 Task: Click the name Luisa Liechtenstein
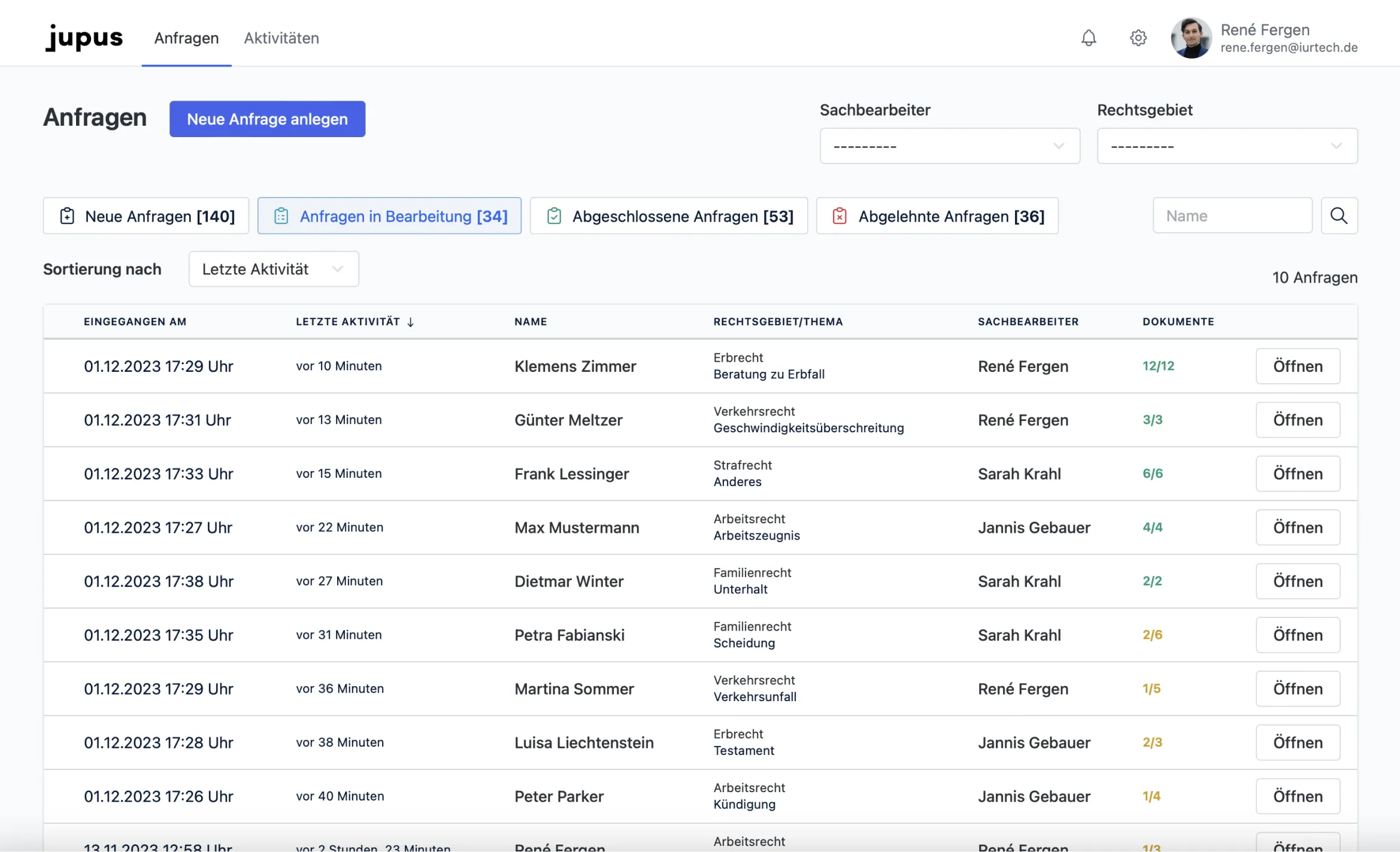click(x=584, y=744)
